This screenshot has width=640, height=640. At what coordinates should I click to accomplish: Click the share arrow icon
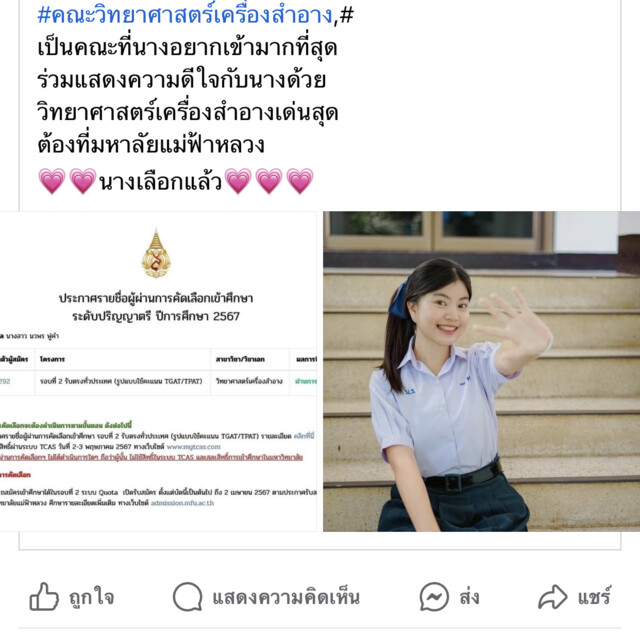click(x=553, y=597)
